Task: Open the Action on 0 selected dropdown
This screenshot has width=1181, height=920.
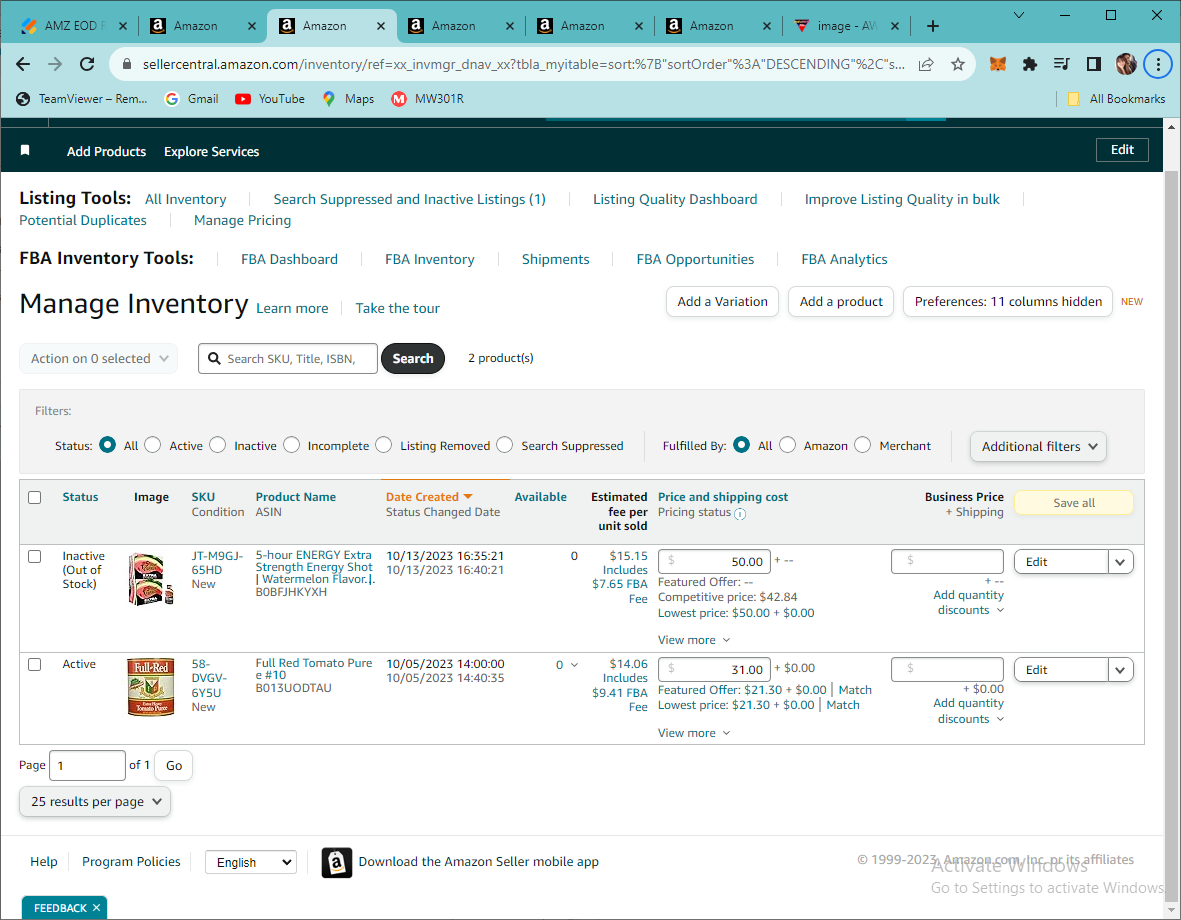Action: (99, 359)
